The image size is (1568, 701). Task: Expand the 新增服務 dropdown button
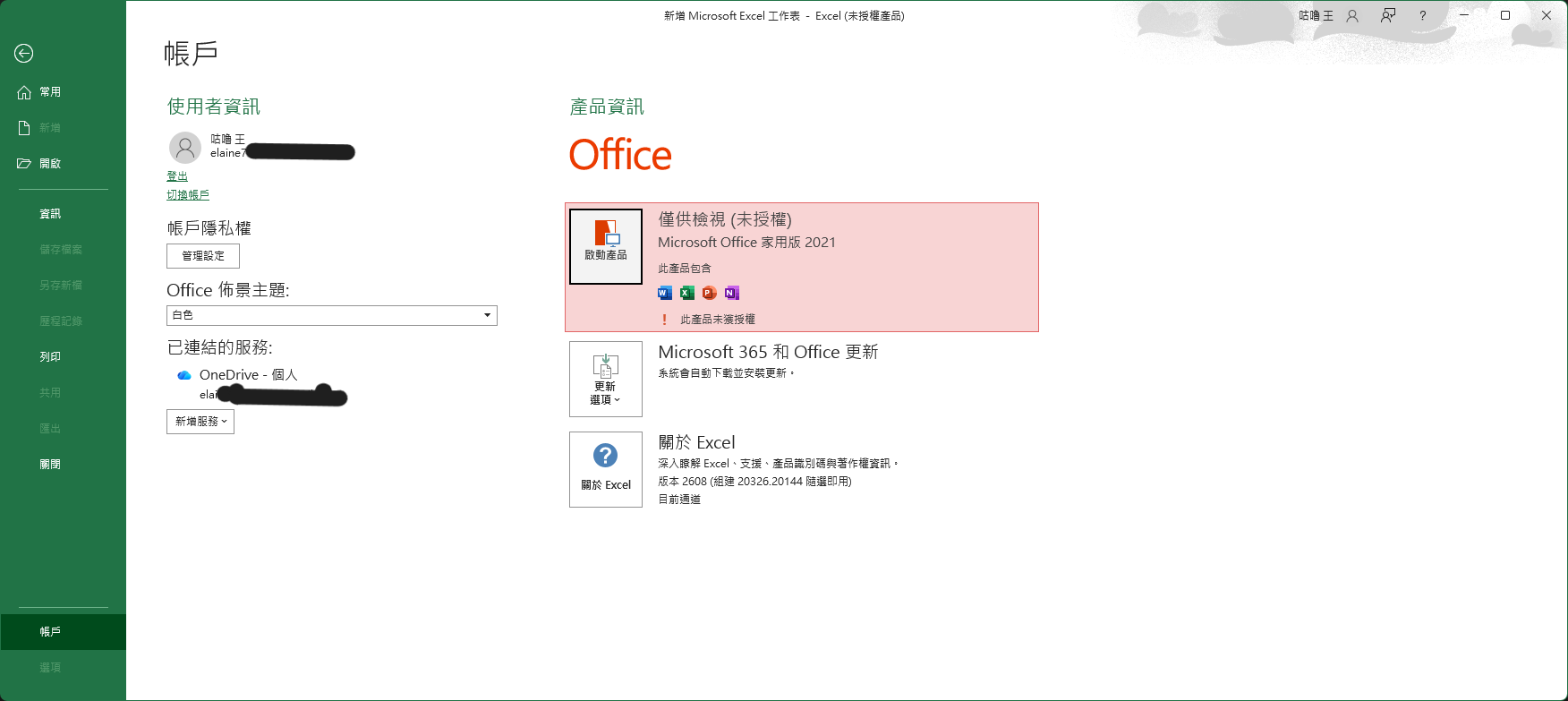tap(200, 422)
